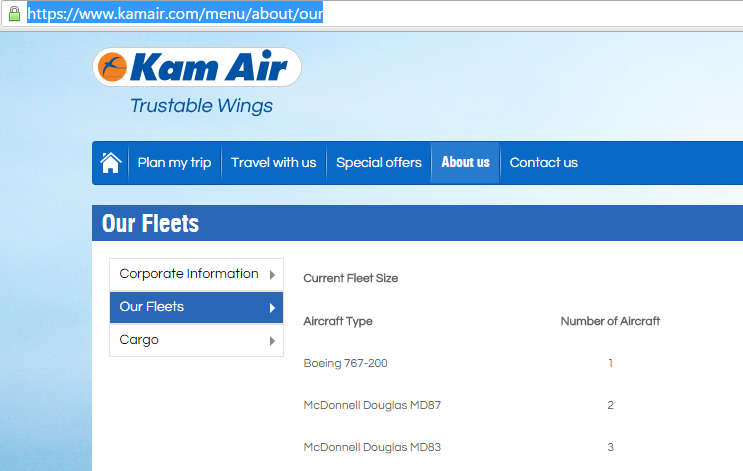Open the Contact us page
The width and height of the screenshot is (743, 471).
tap(543, 163)
